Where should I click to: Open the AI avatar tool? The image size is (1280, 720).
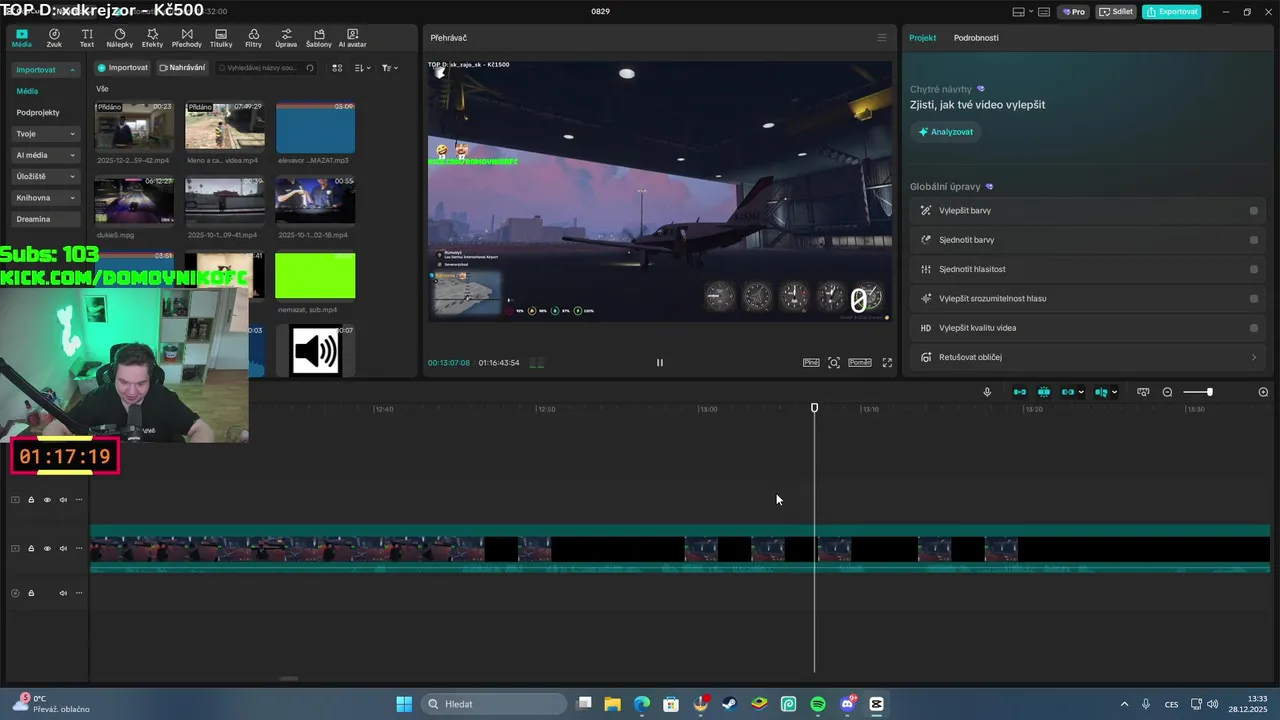tap(352, 38)
